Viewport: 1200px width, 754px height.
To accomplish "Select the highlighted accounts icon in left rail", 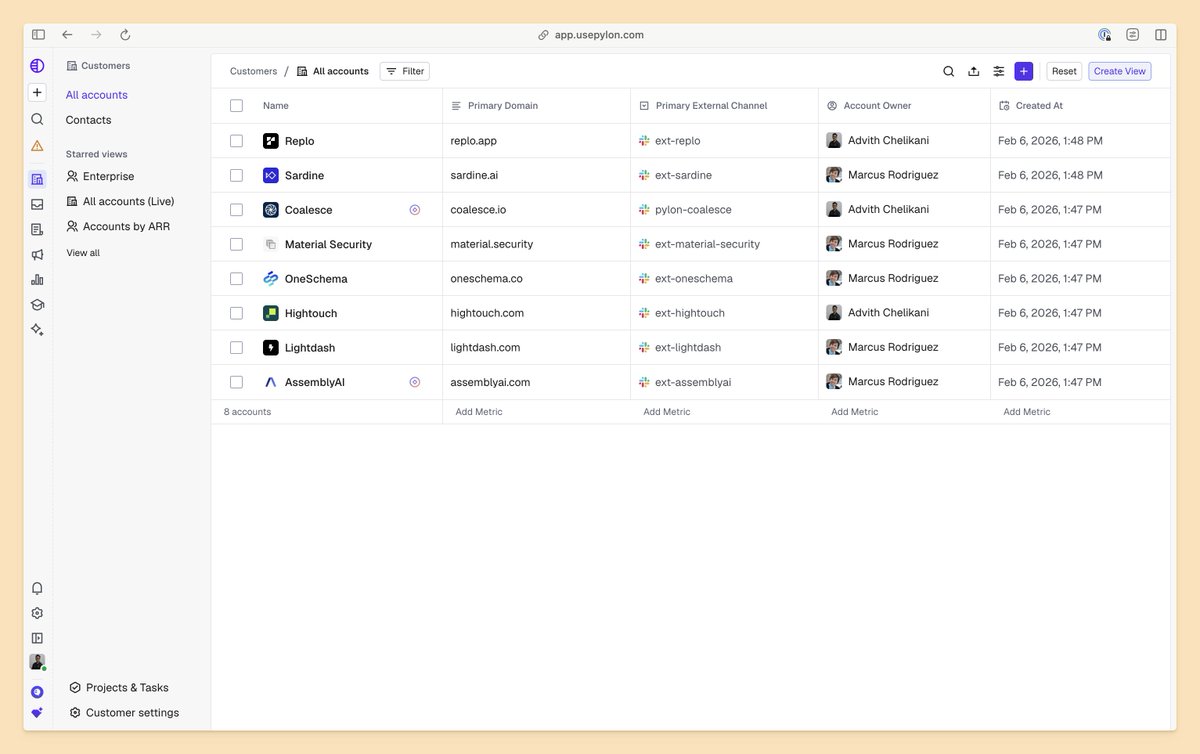I will (x=37, y=179).
